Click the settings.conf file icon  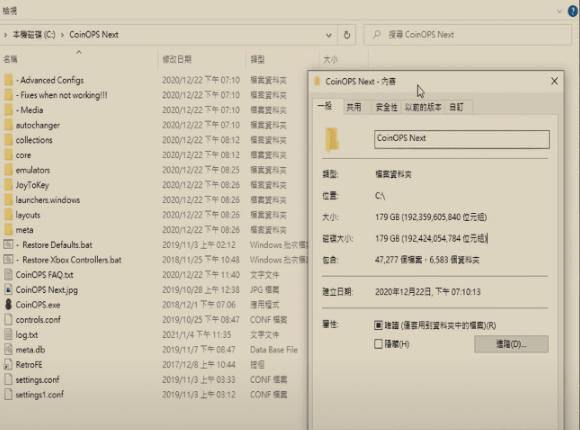tap(8, 380)
